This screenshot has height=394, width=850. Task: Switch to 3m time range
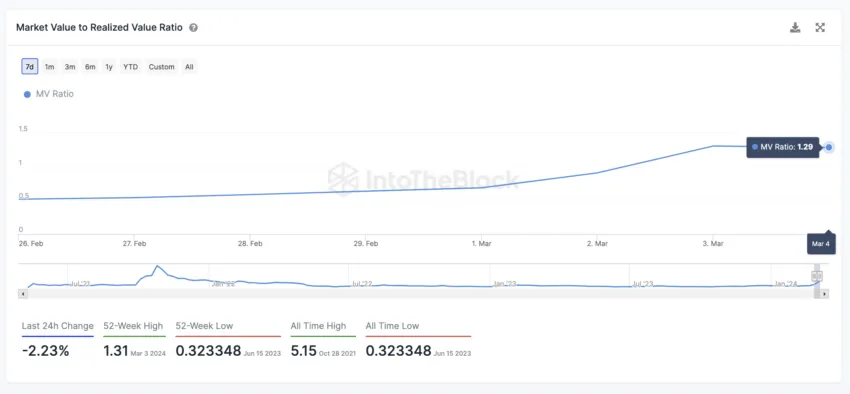point(70,67)
